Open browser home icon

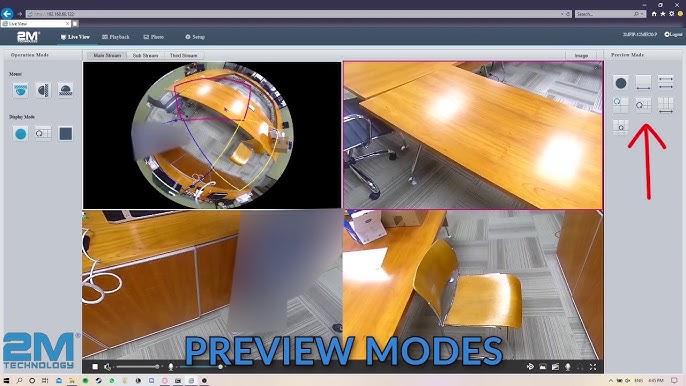[654, 14]
